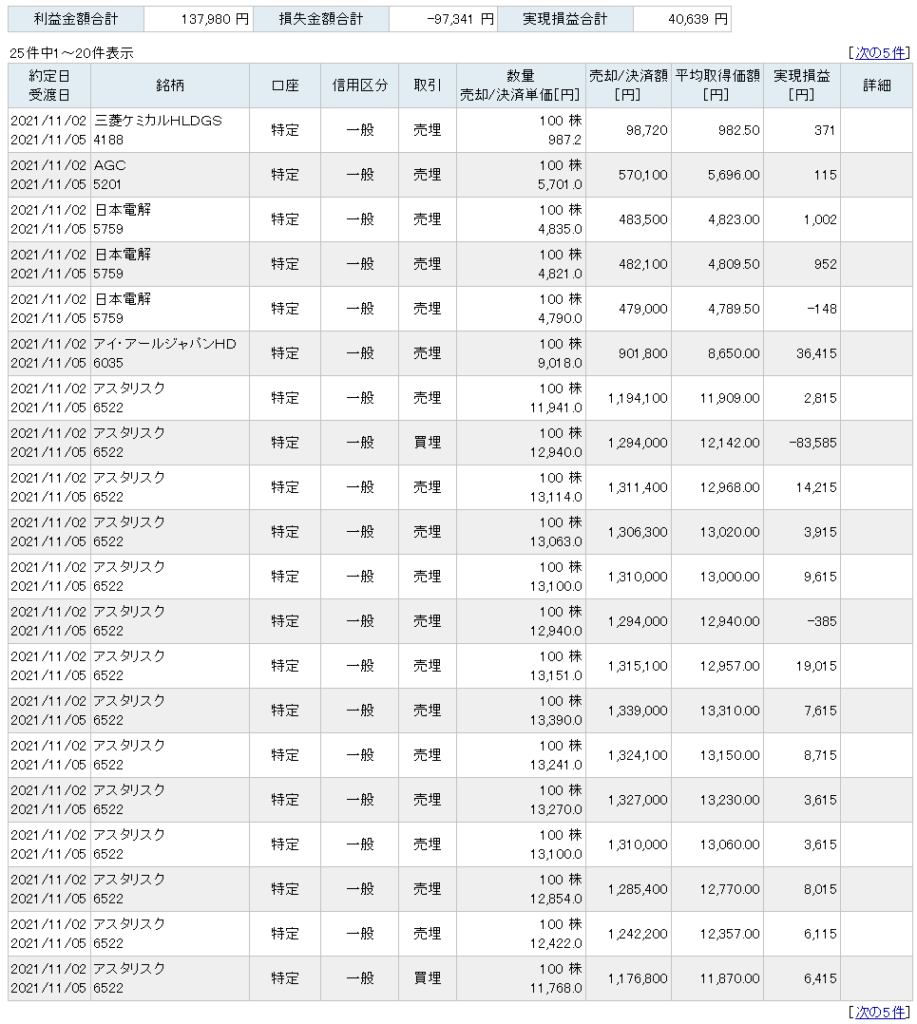The height and width of the screenshot is (1024, 917).
Task: Click average cost 4,823.00
Action: 733,219
